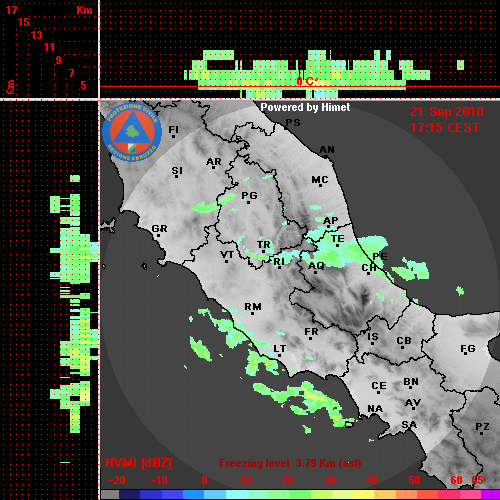Click the HVMI [dBZ] legend label
The width and height of the screenshot is (500, 500).
(138, 463)
